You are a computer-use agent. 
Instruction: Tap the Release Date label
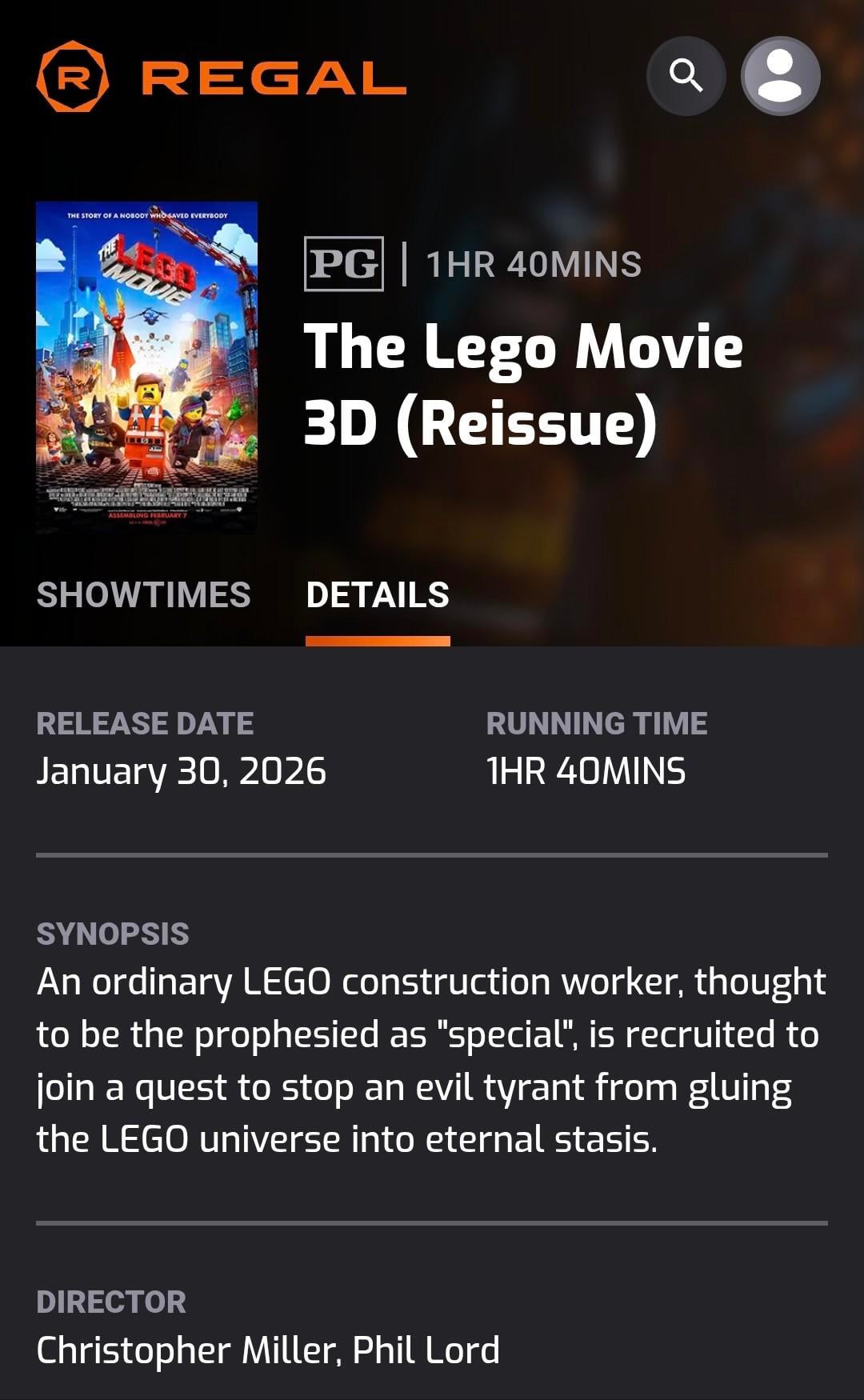tap(145, 723)
